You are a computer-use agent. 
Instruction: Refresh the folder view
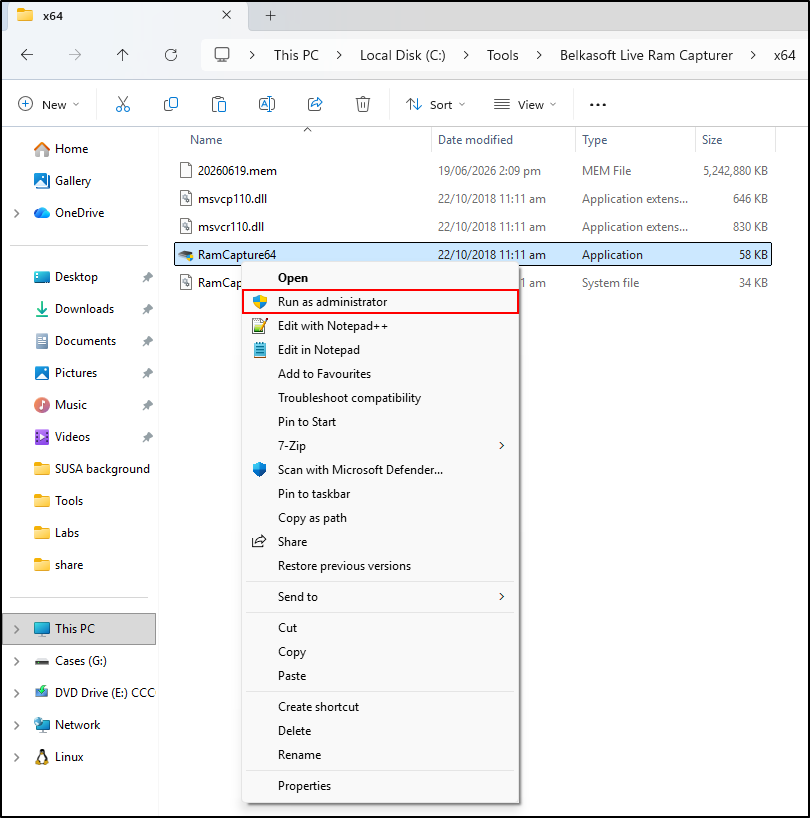click(x=171, y=55)
